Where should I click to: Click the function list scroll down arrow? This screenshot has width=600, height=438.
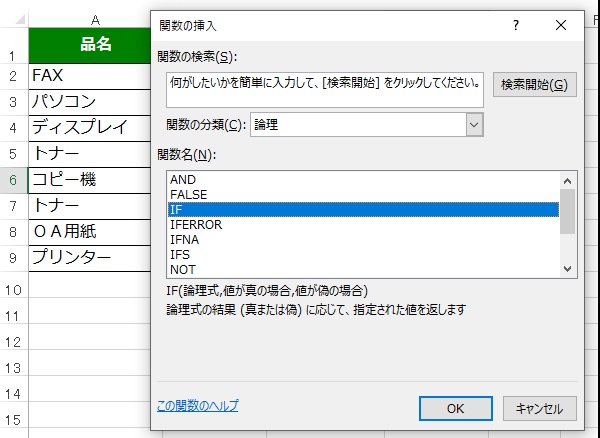pyautogui.click(x=567, y=269)
